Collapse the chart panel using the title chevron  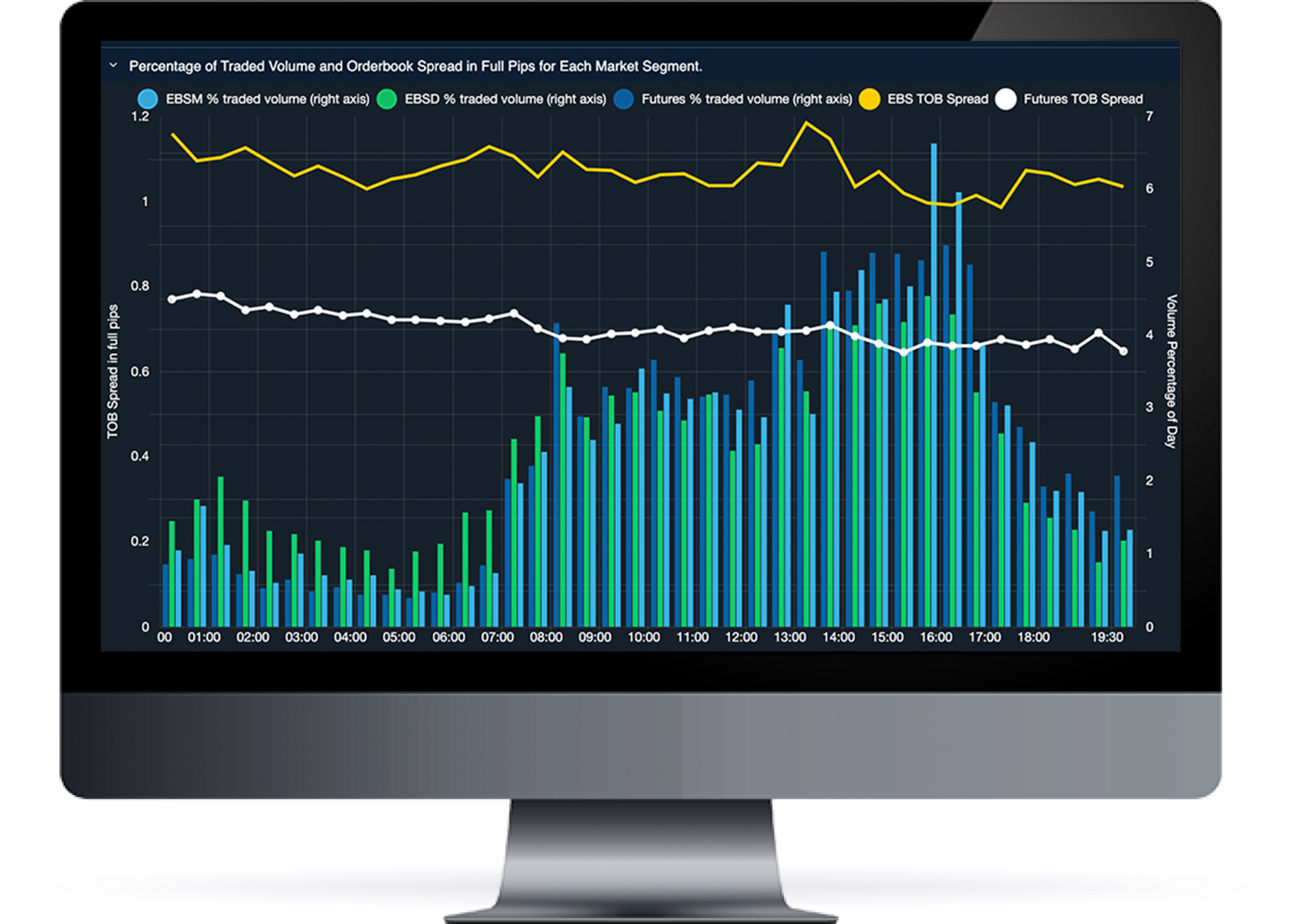coord(113,66)
